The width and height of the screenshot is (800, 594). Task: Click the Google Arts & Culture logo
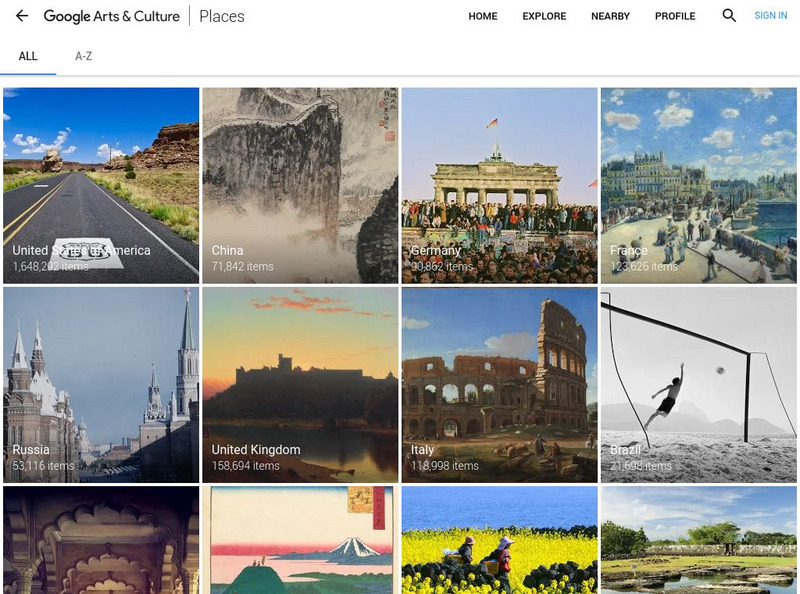112,16
